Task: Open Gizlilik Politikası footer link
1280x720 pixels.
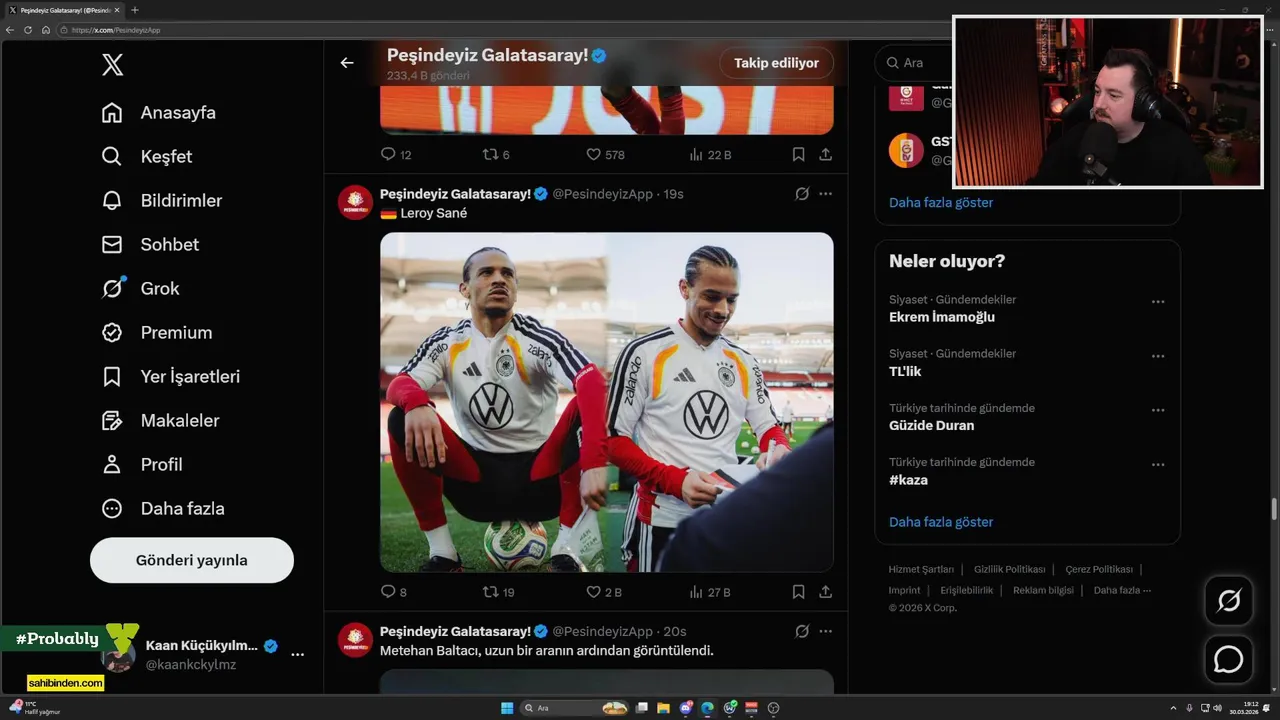Action: point(1009,569)
